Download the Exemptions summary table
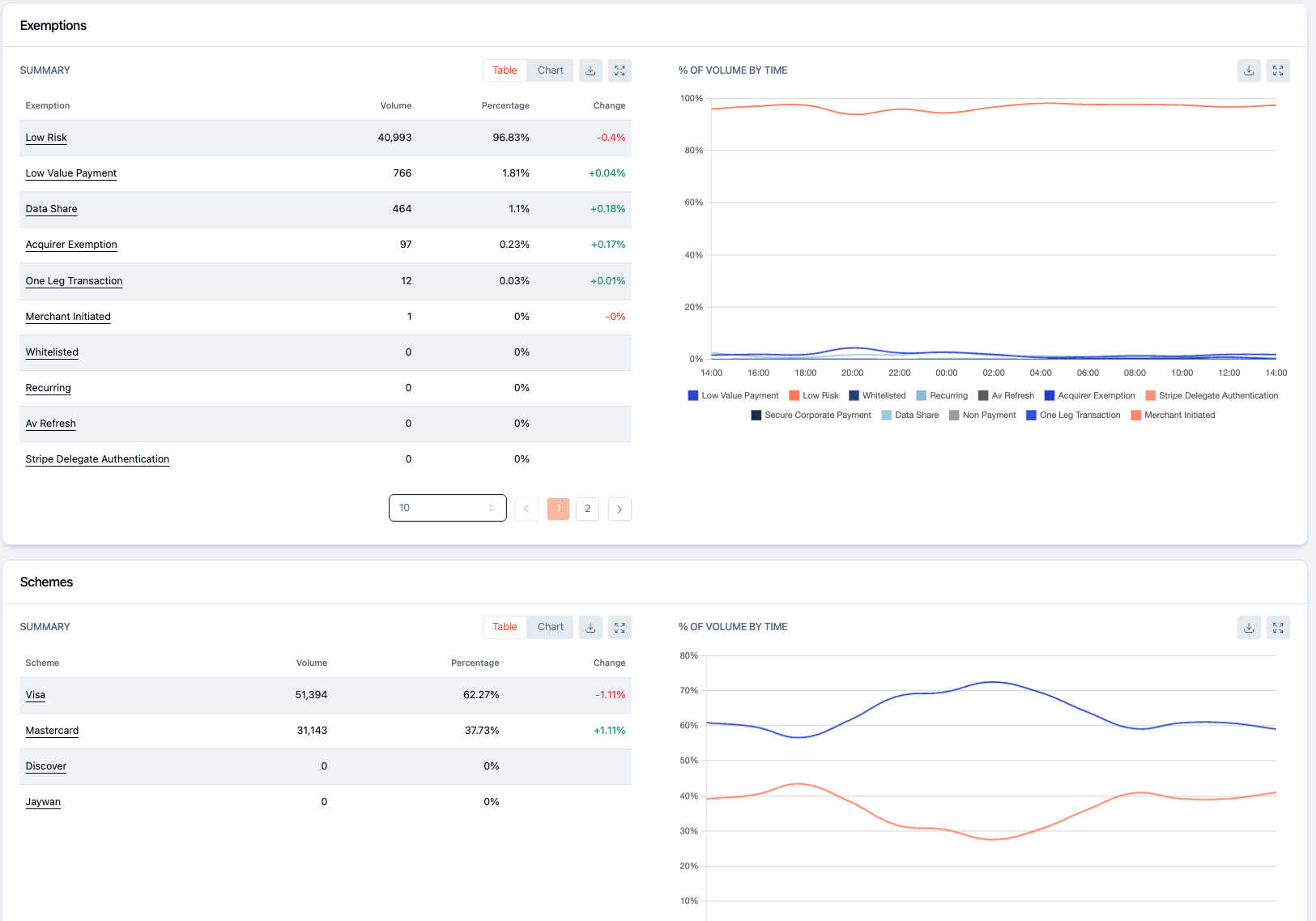 point(590,70)
